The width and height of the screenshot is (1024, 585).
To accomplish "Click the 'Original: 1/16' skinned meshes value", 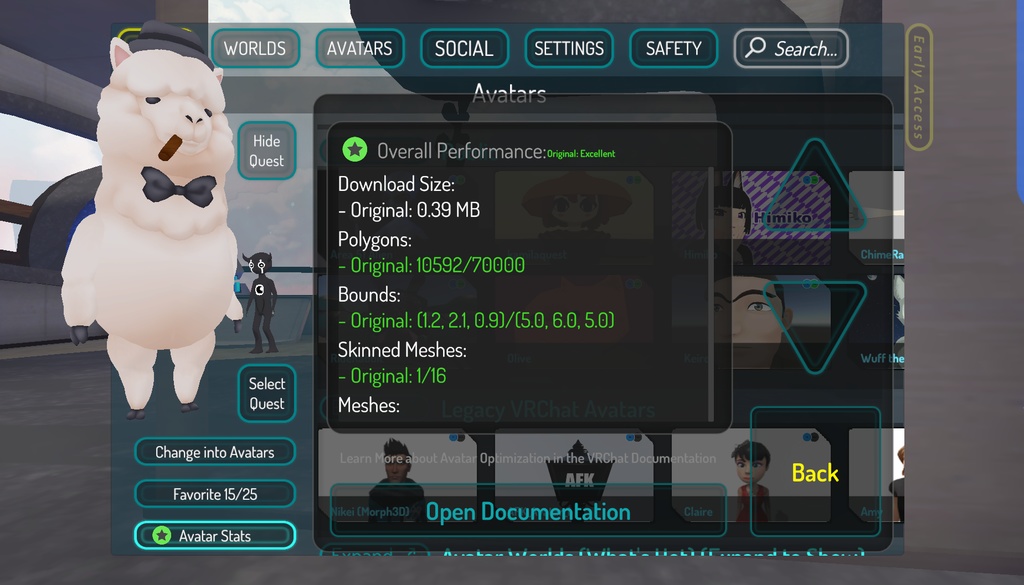I will 392,376.
